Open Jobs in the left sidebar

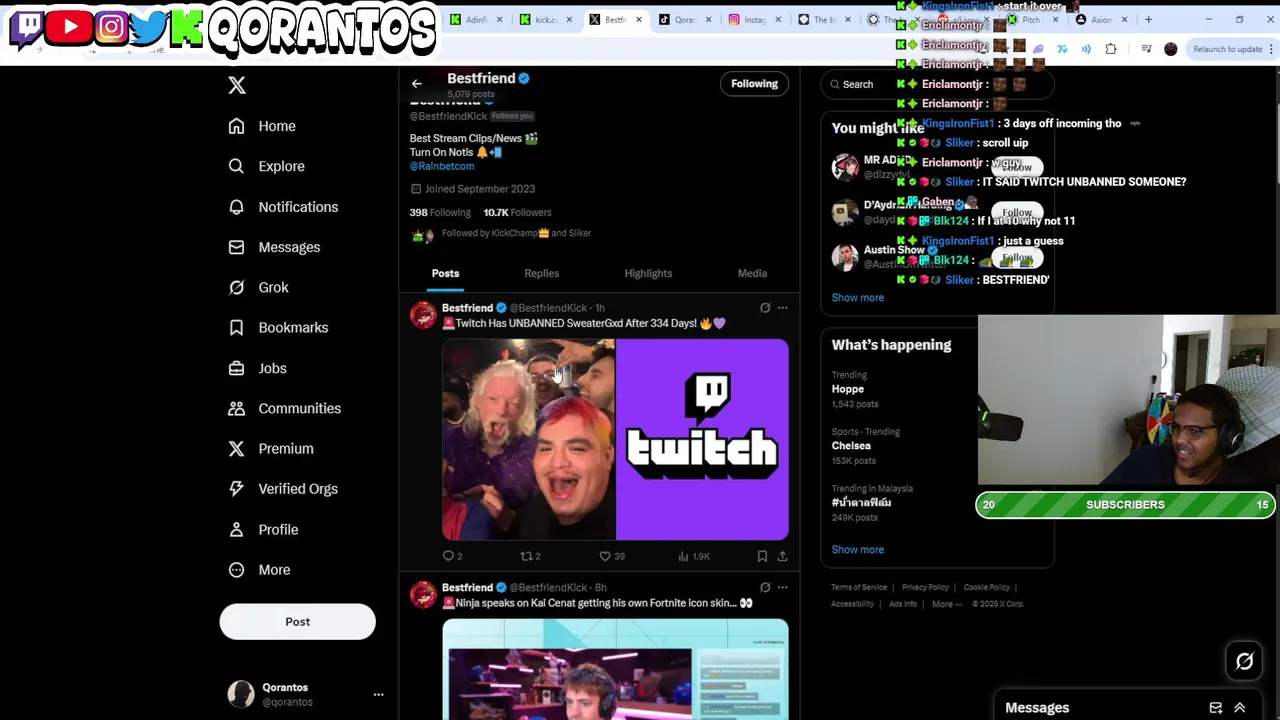[257, 368]
